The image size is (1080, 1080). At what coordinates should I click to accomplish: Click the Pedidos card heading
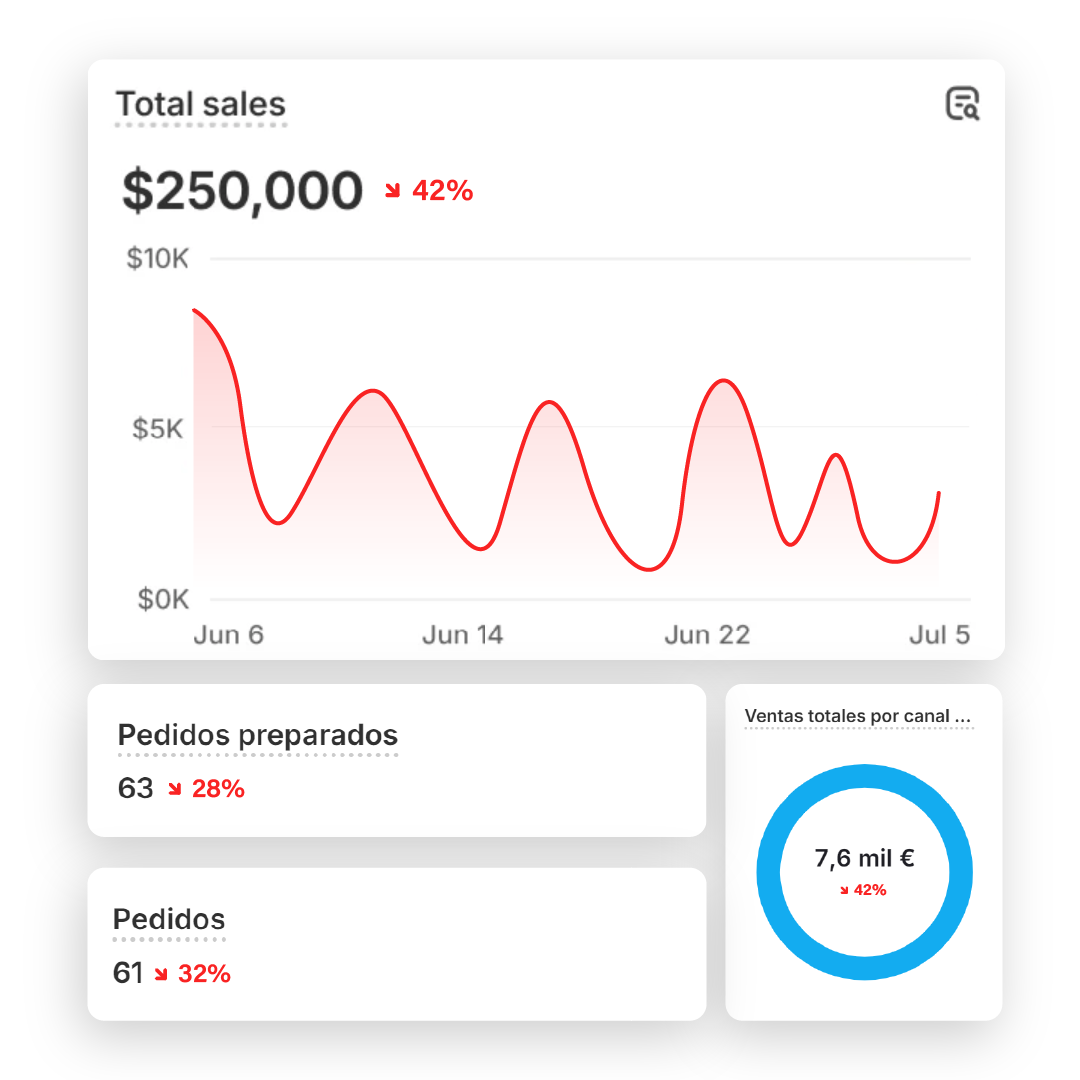(169, 920)
